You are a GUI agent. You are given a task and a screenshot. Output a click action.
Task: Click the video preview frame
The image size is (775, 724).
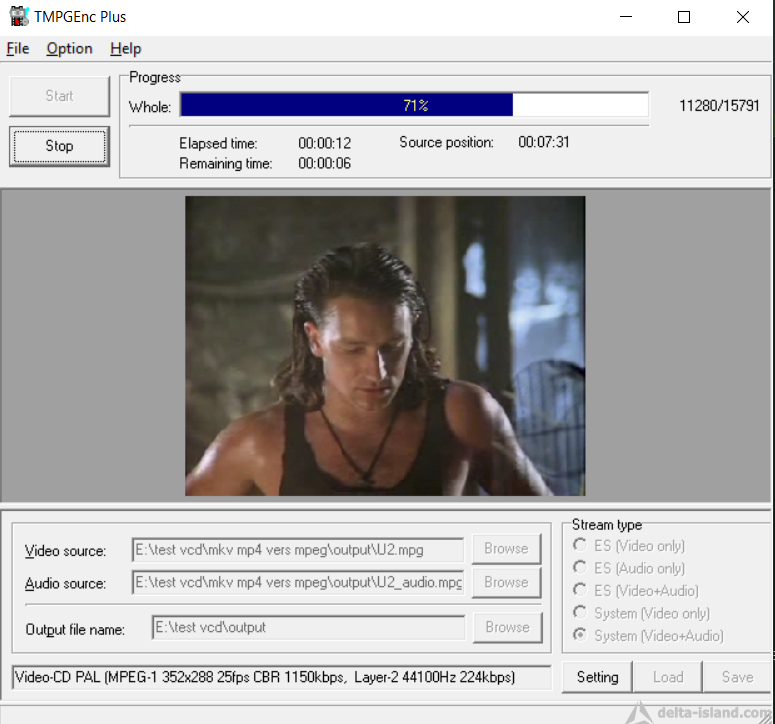pyautogui.click(x=385, y=346)
